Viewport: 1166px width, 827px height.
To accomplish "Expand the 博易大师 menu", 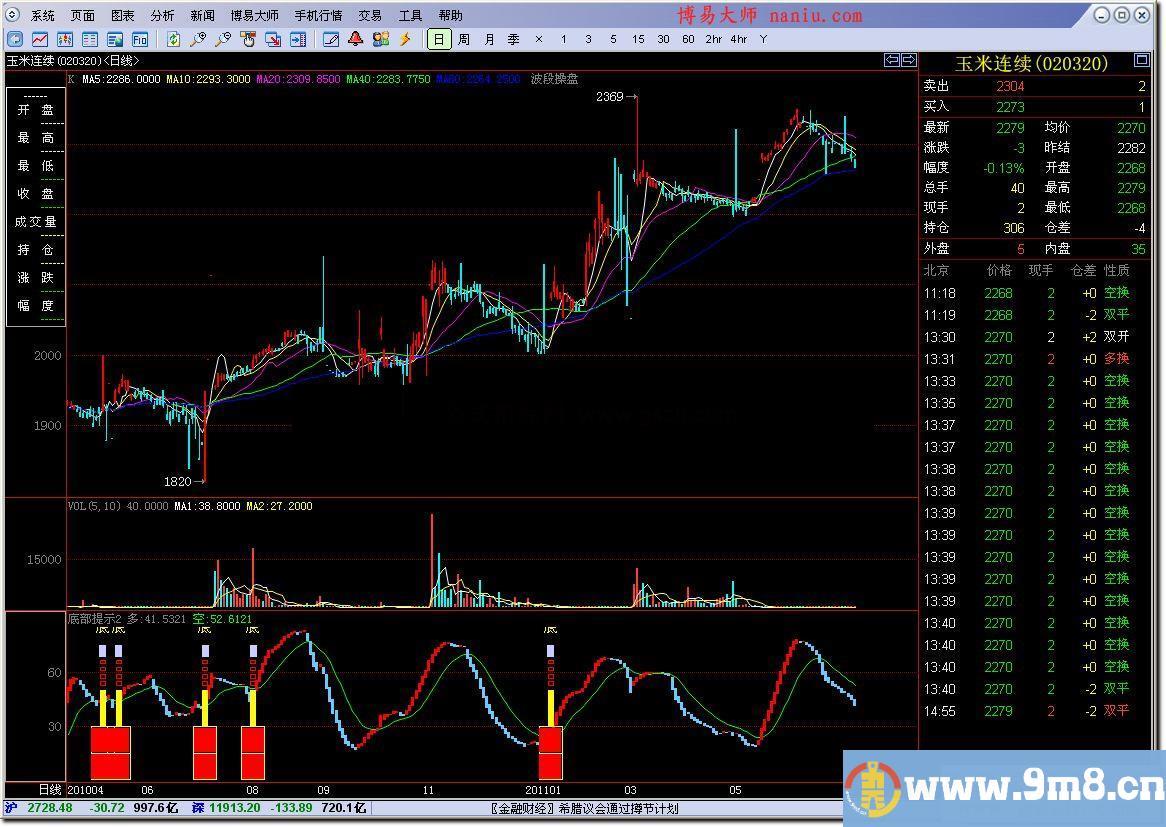I will click(x=254, y=15).
